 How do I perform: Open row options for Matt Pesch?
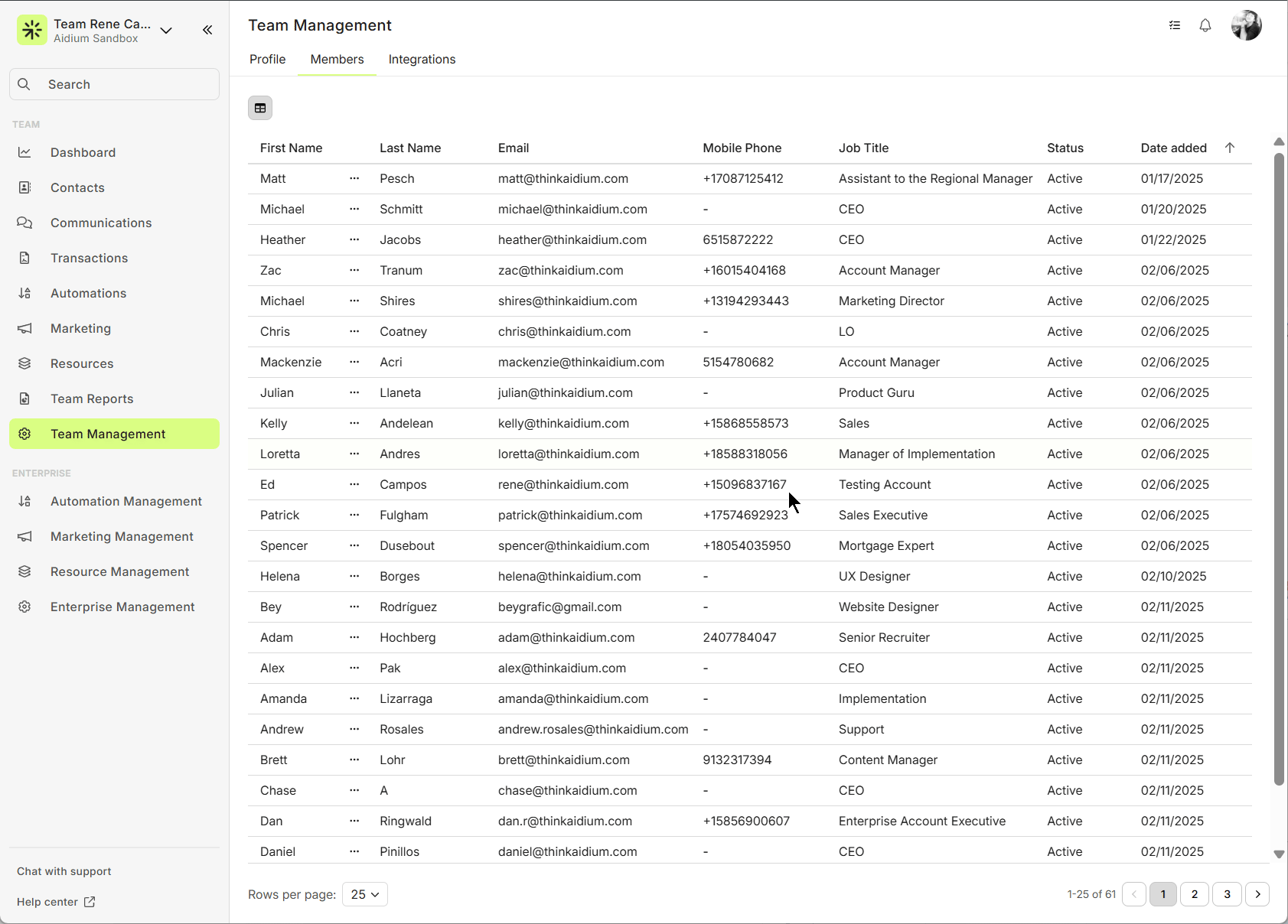pyautogui.click(x=354, y=178)
